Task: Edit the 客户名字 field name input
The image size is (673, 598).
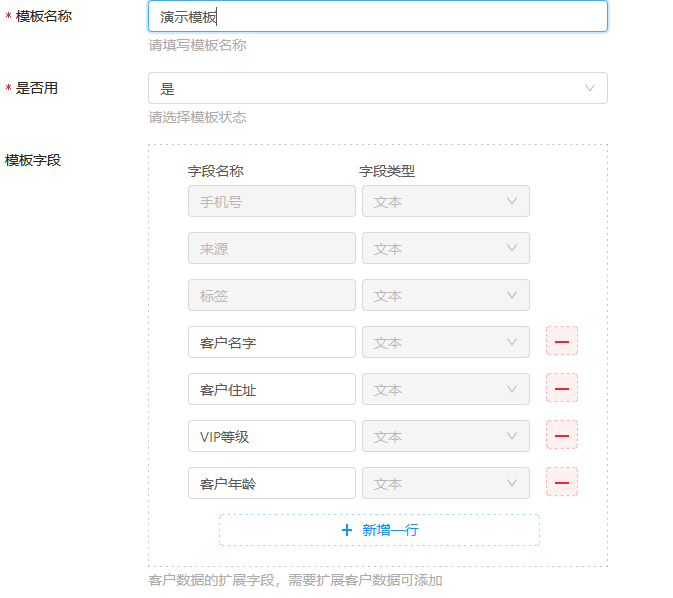Action: click(272, 342)
